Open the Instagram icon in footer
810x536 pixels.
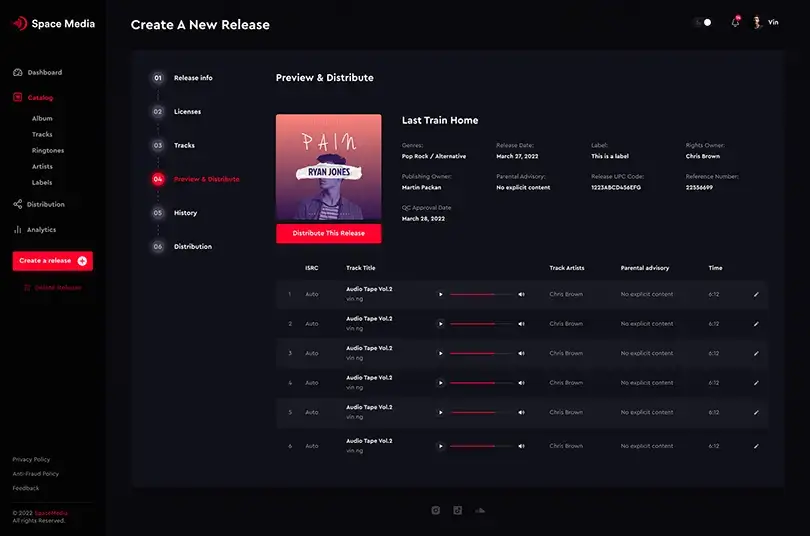pyautogui.click(x=435, y=510)
